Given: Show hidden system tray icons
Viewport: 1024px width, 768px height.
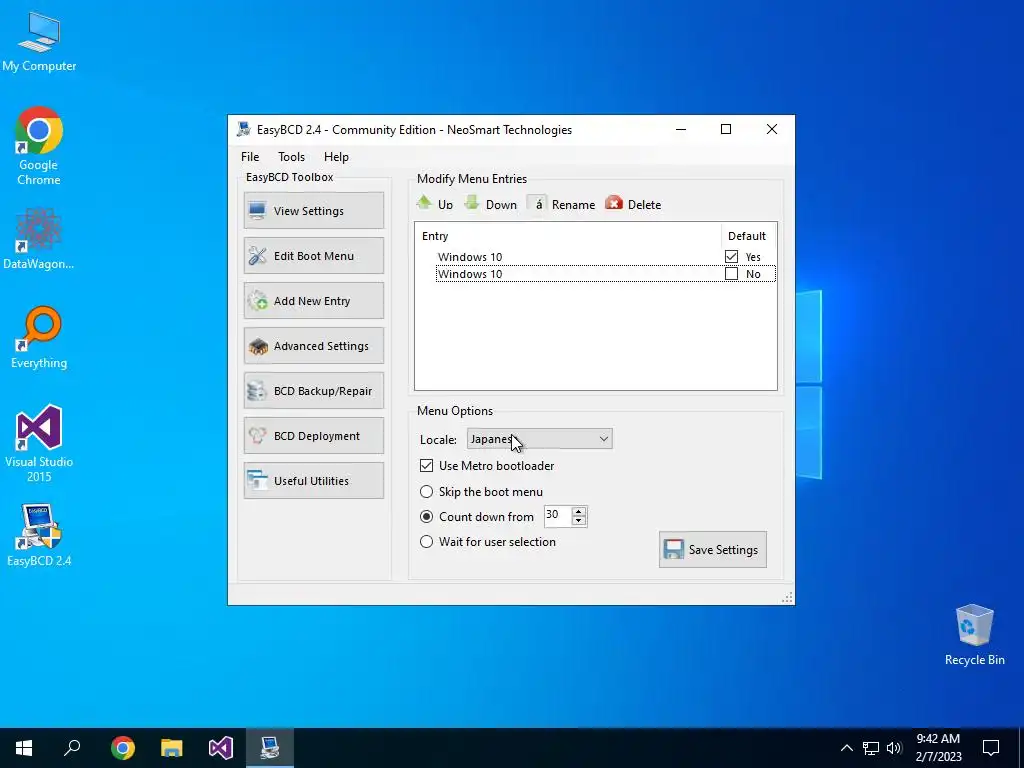Looking at the screenshot, I should tap(846, 748).
